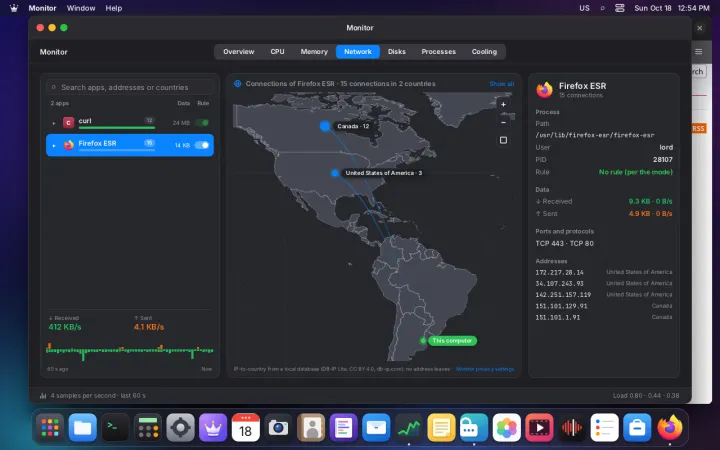
Task: Switch to the Cooling tab
Action: coord(484,51)
